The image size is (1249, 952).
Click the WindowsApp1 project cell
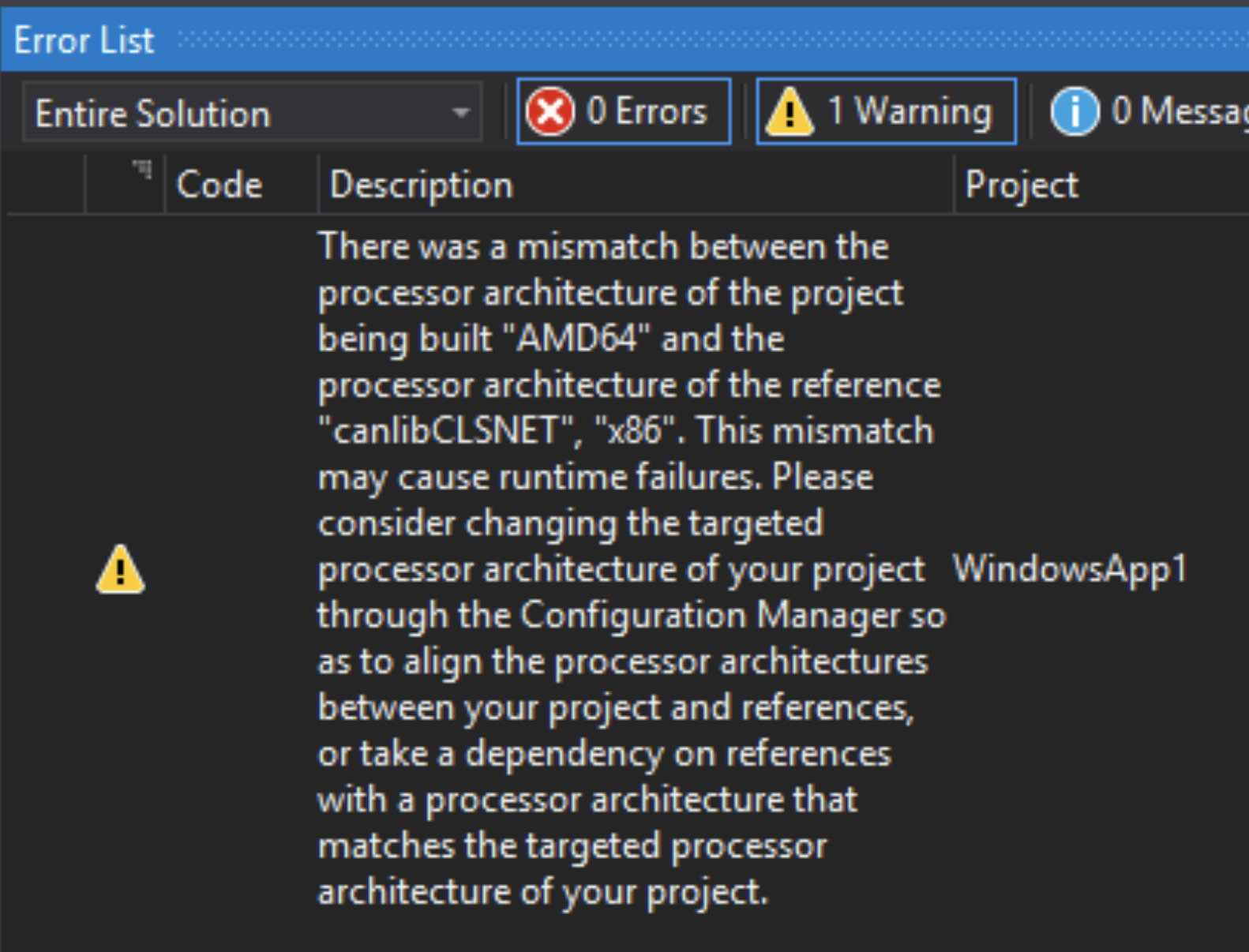[1070, 569]
